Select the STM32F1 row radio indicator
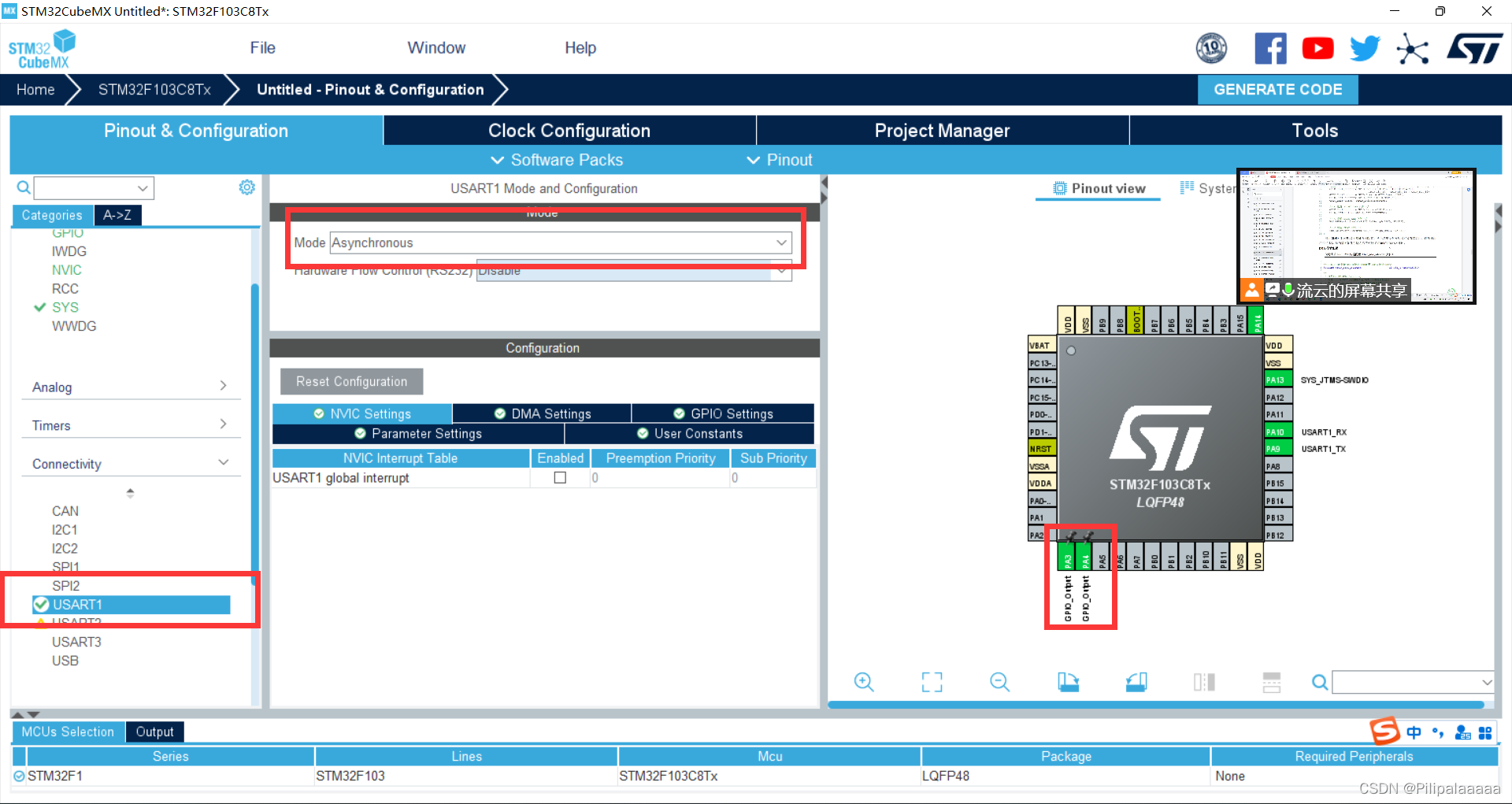This screenshot has width=1512, height=804. [x=19, y=776]
